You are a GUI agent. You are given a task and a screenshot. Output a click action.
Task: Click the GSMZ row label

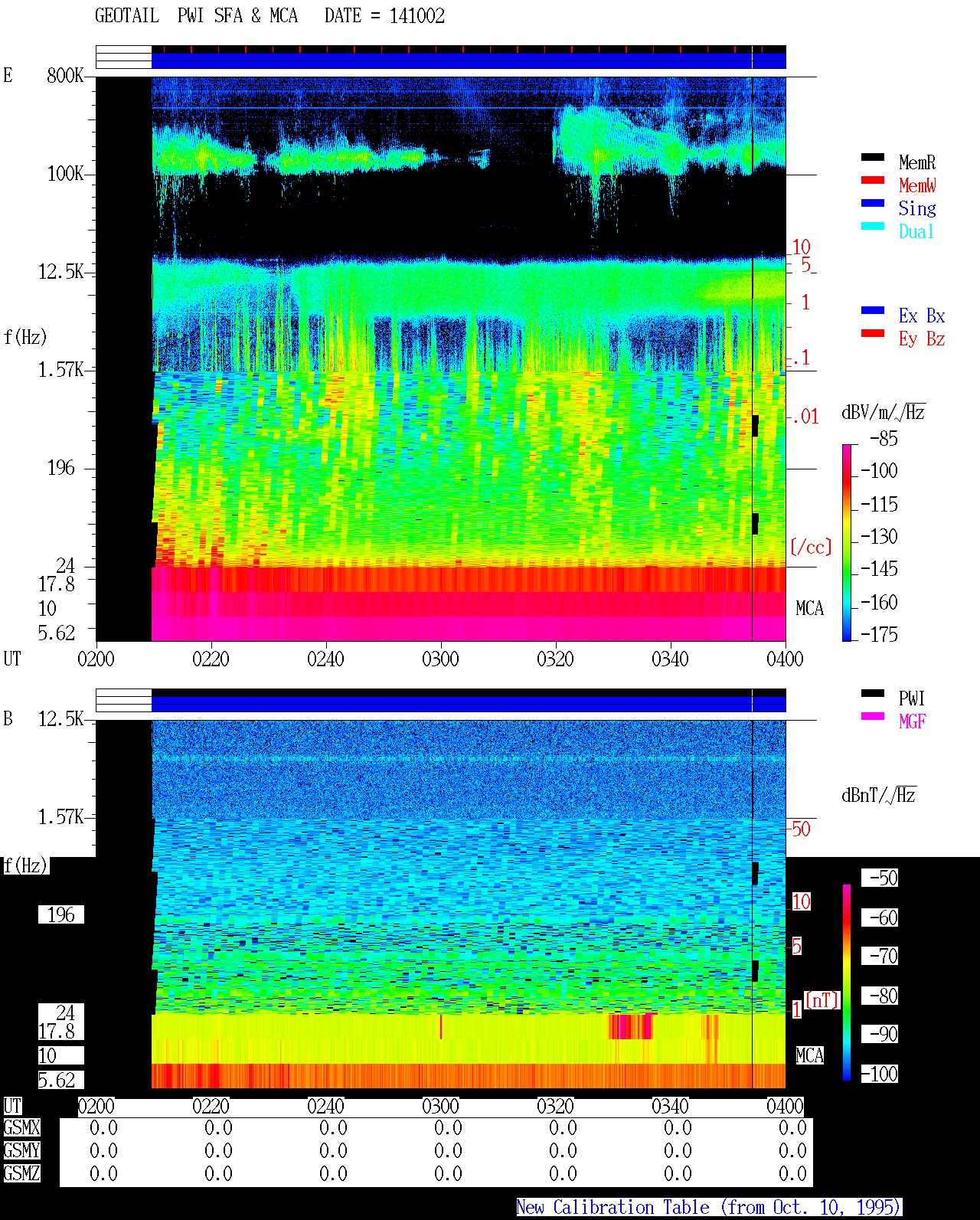(x=21, y=1173)
